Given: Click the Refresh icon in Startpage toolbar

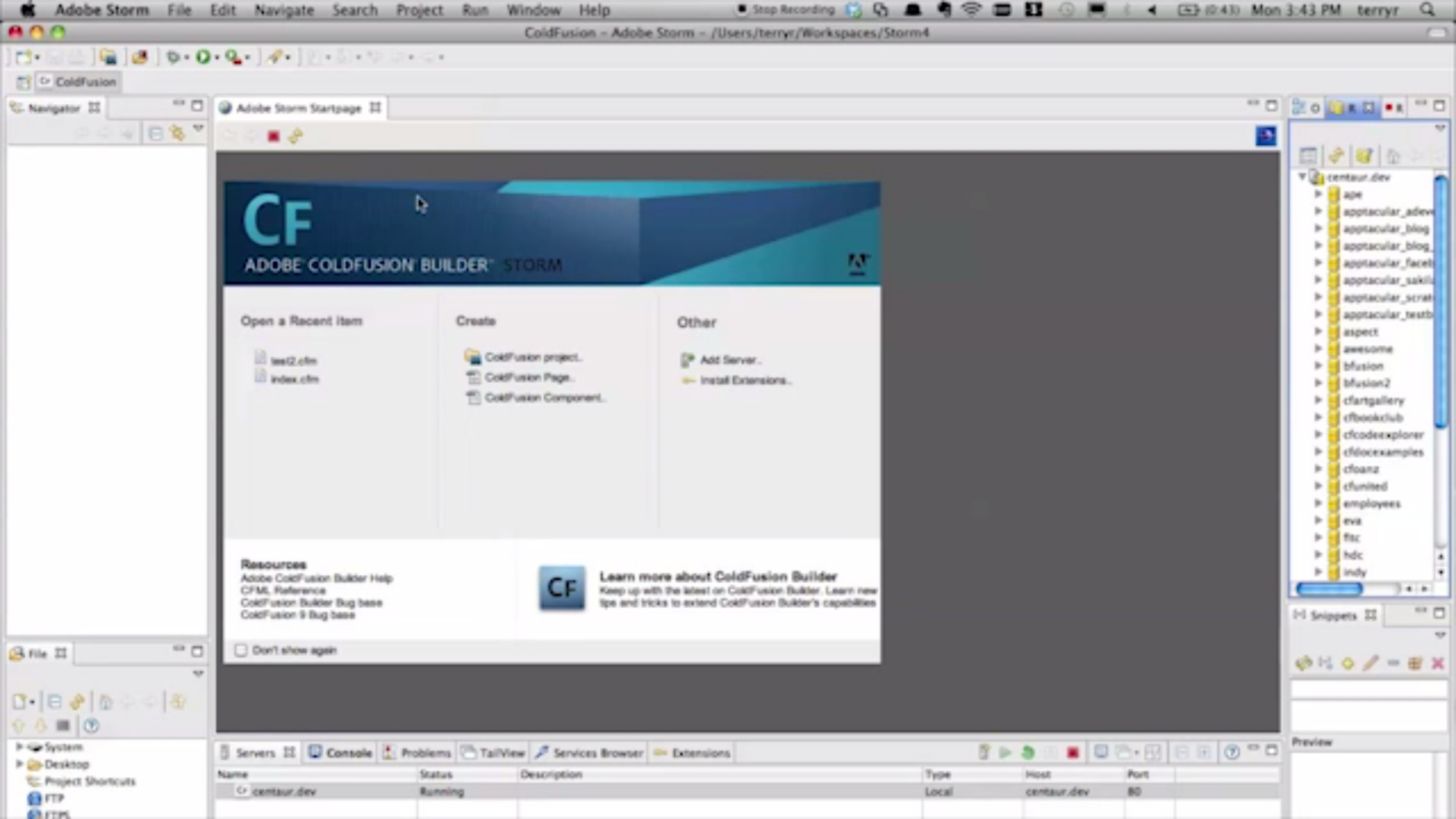Looking at the screenshot, I should click(296, 136).
